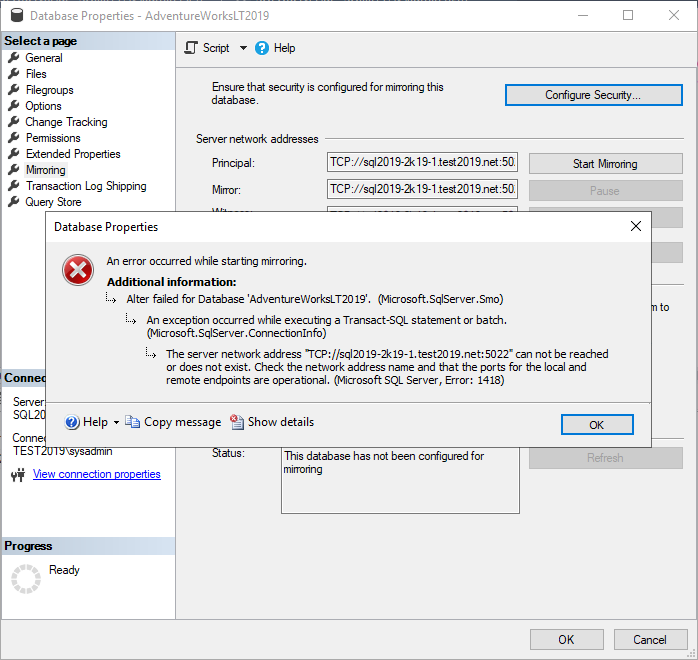Click Cancel at bottom of Database Properties window
Screen dimensions: 698x660
point(650,640)
